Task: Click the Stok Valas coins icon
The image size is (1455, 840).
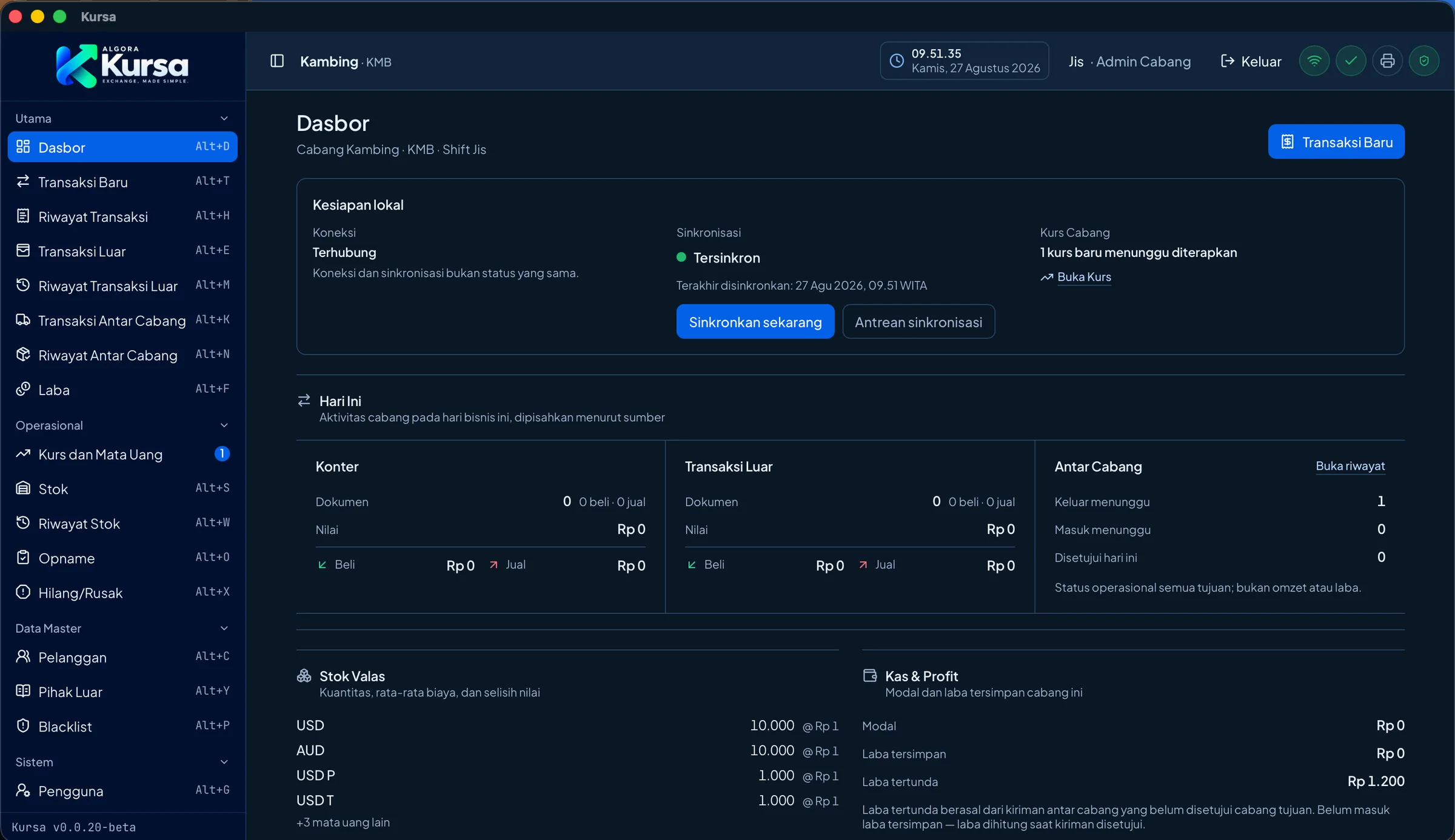Action: tap(304, 676)
